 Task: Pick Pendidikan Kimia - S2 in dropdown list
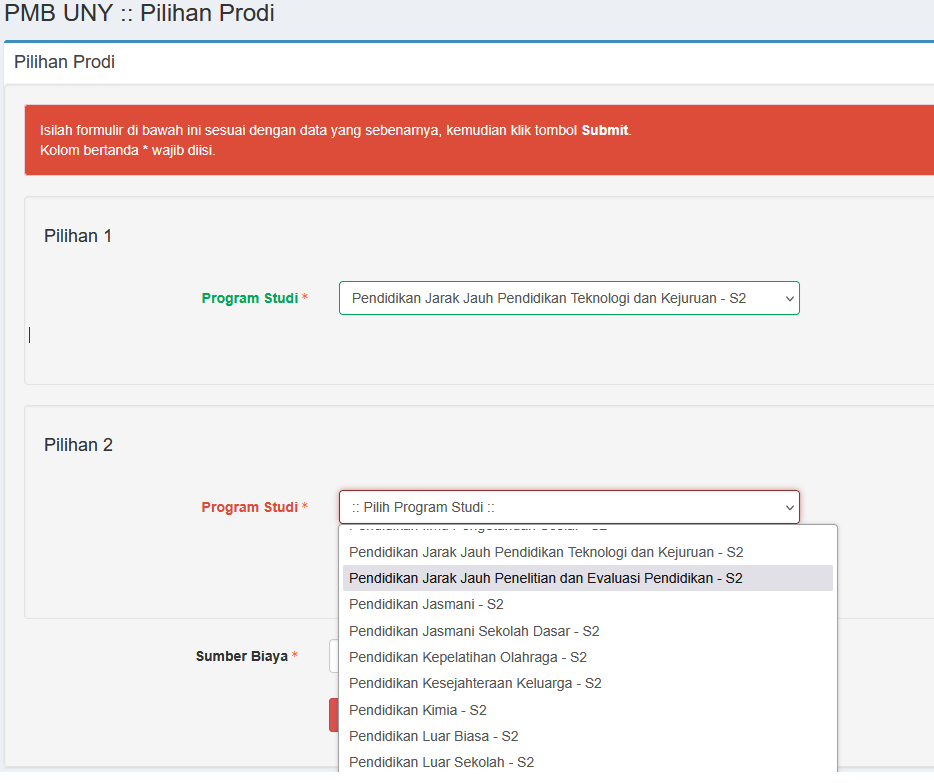tap(418, 710)
